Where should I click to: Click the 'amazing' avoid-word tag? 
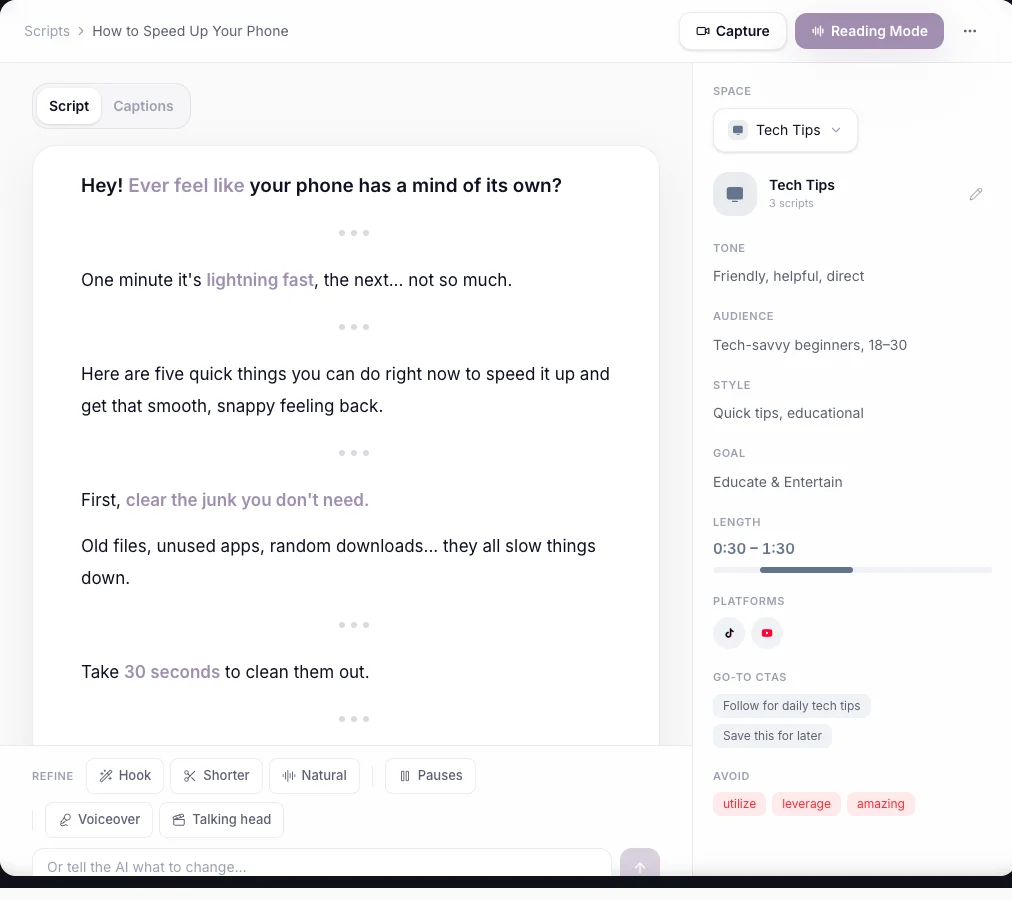pyautogui.click(x=880, y=804)
